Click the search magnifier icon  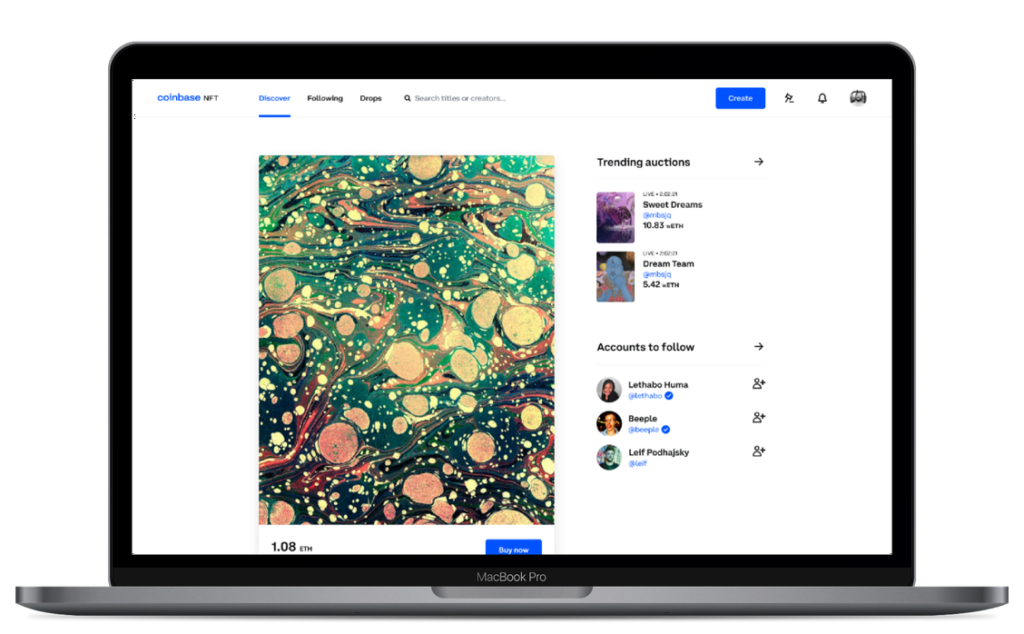pos(407,99)
